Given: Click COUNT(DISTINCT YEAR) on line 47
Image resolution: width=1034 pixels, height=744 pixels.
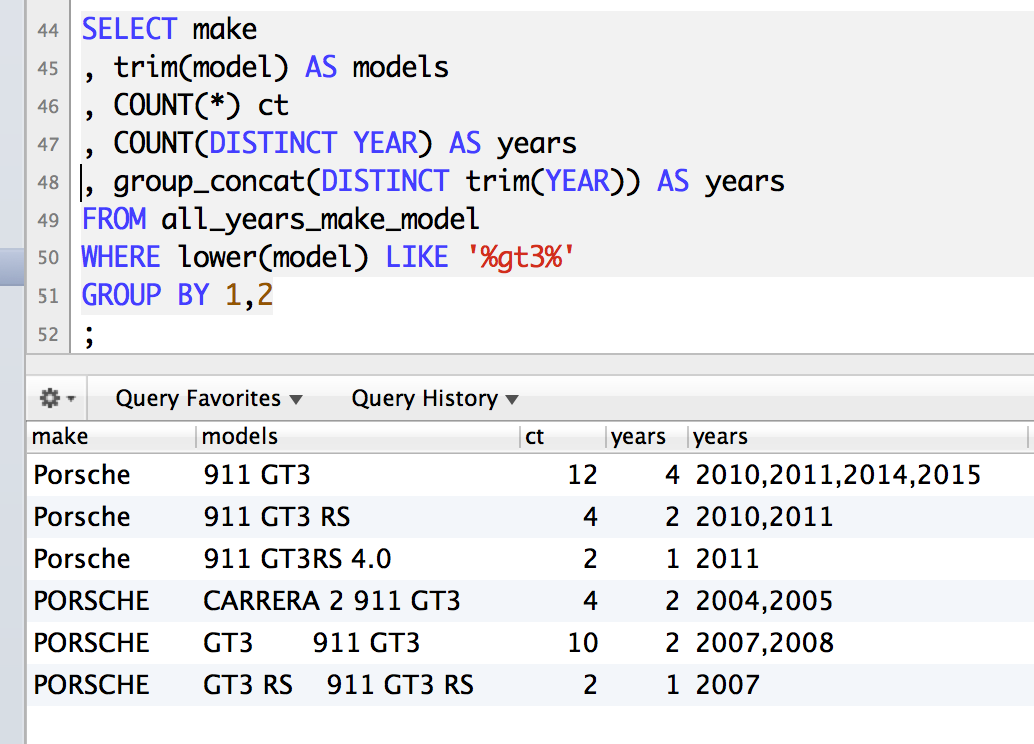Looking at the screenshot, I should click(273, 143).
